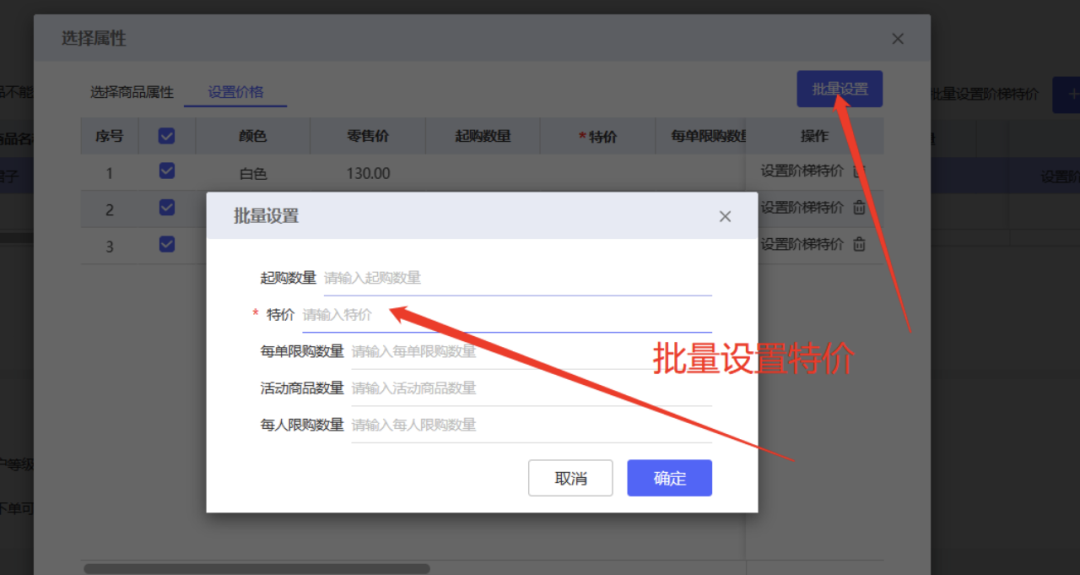Toggle the header select-all checkbox
1080x575 pixels.
[167, 136]
